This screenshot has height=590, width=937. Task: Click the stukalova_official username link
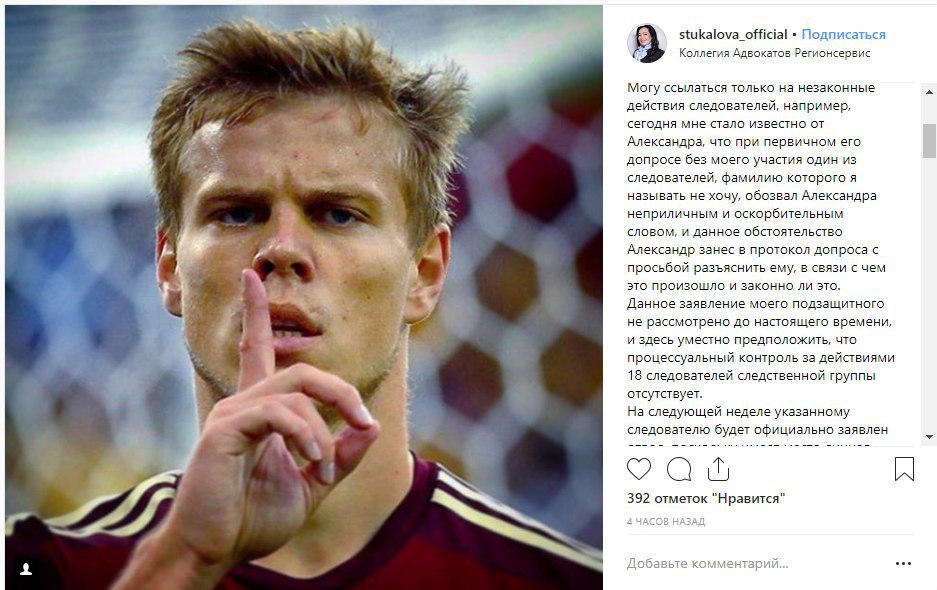coord(733,35)
